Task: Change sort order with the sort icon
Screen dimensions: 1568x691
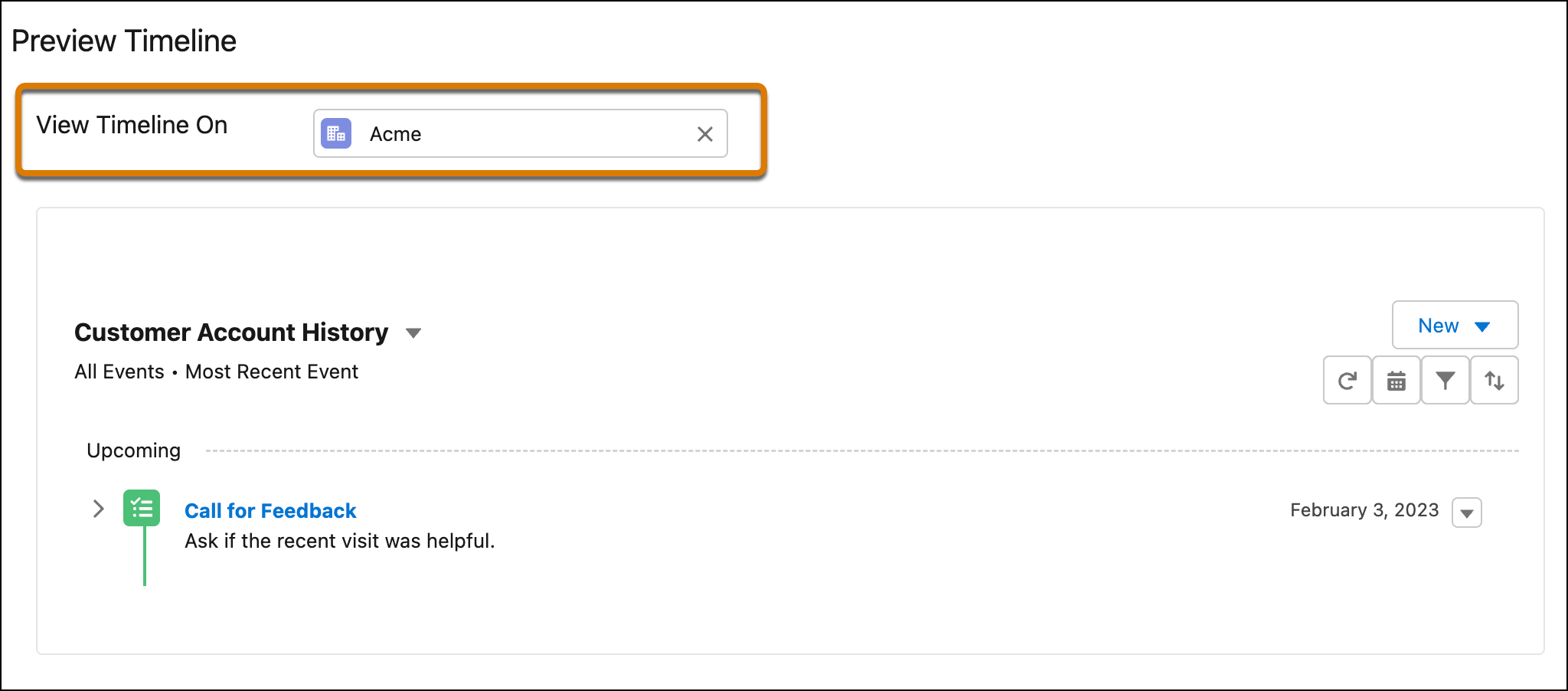Action: pyautogui.click(x=1494, y=380)
